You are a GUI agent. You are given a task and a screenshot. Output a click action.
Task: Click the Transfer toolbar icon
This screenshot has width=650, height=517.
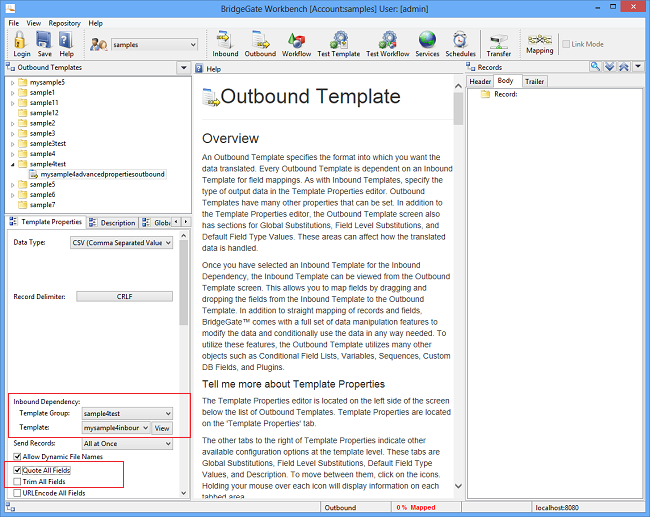(x=499, y=41)
